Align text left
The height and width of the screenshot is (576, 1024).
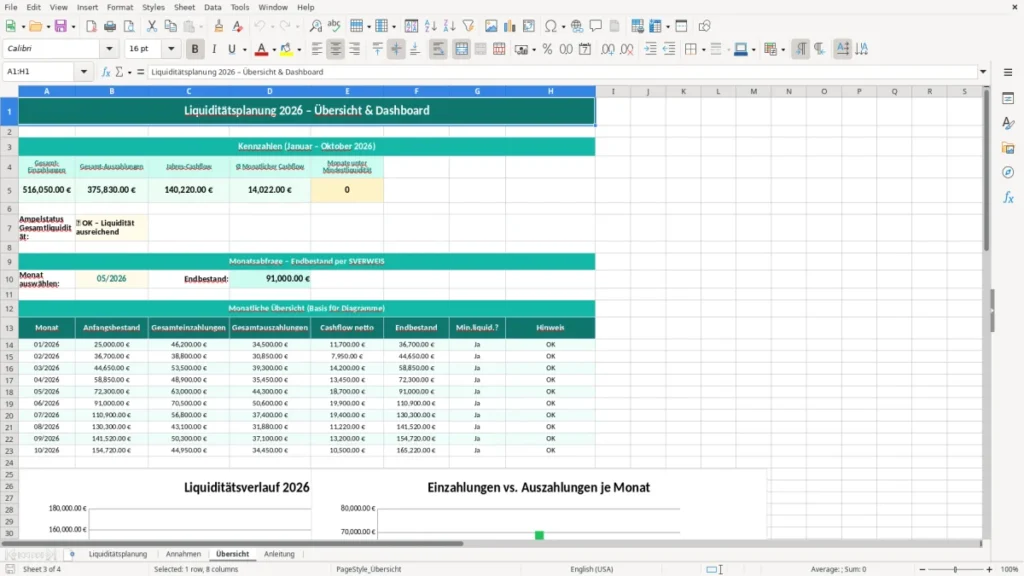click(317, 49)
